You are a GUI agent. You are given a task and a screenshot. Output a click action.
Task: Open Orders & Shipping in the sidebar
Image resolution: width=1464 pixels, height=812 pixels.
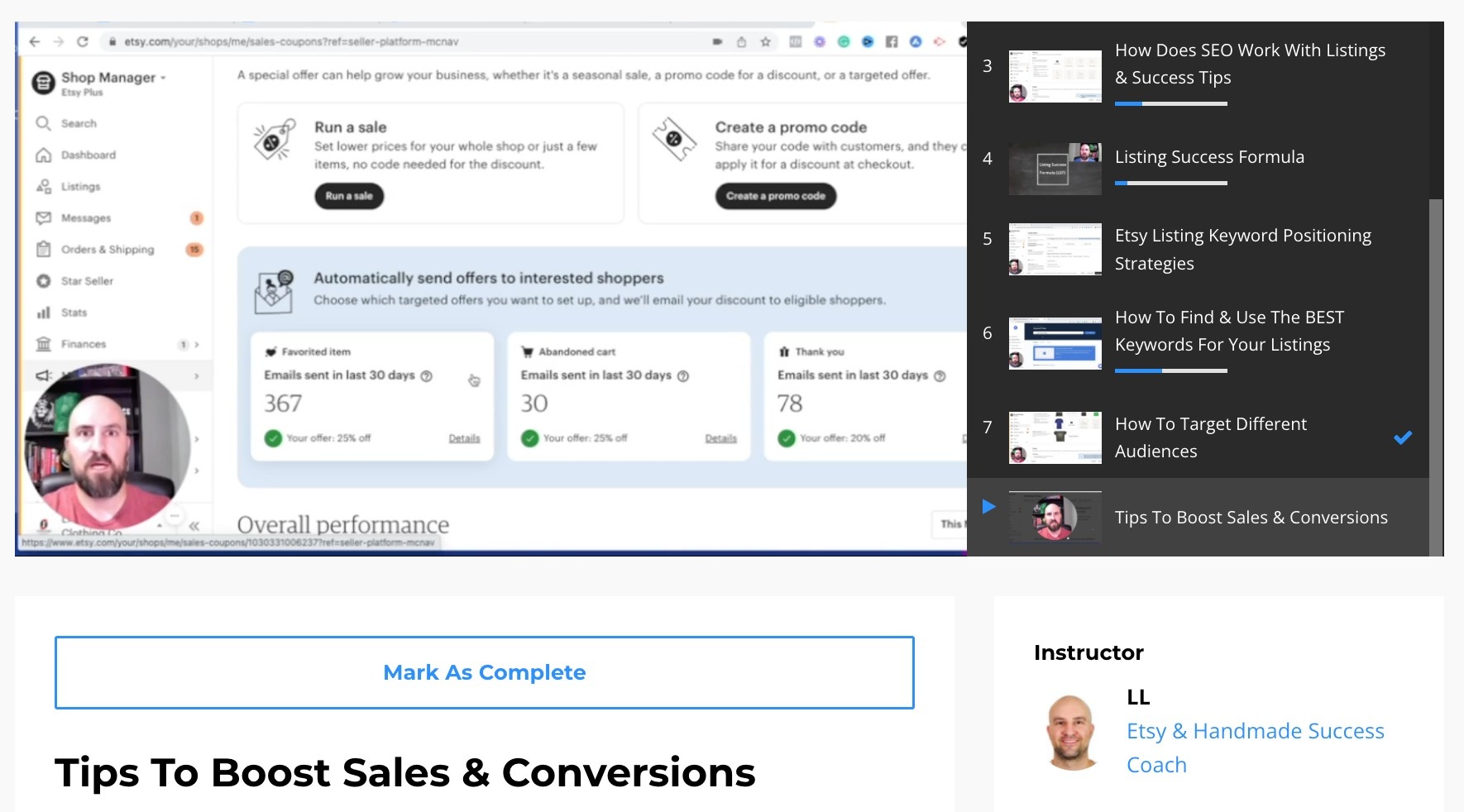[108, 250]
